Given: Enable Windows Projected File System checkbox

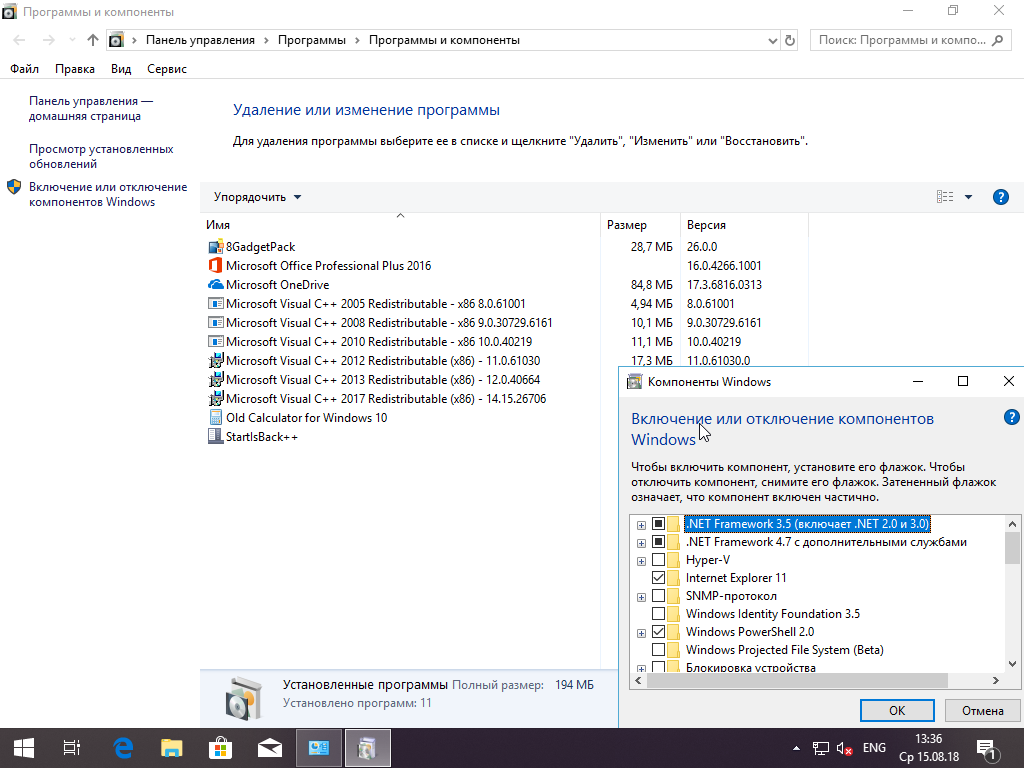Looking at the screenshot, I should click(x=658, y=650).
